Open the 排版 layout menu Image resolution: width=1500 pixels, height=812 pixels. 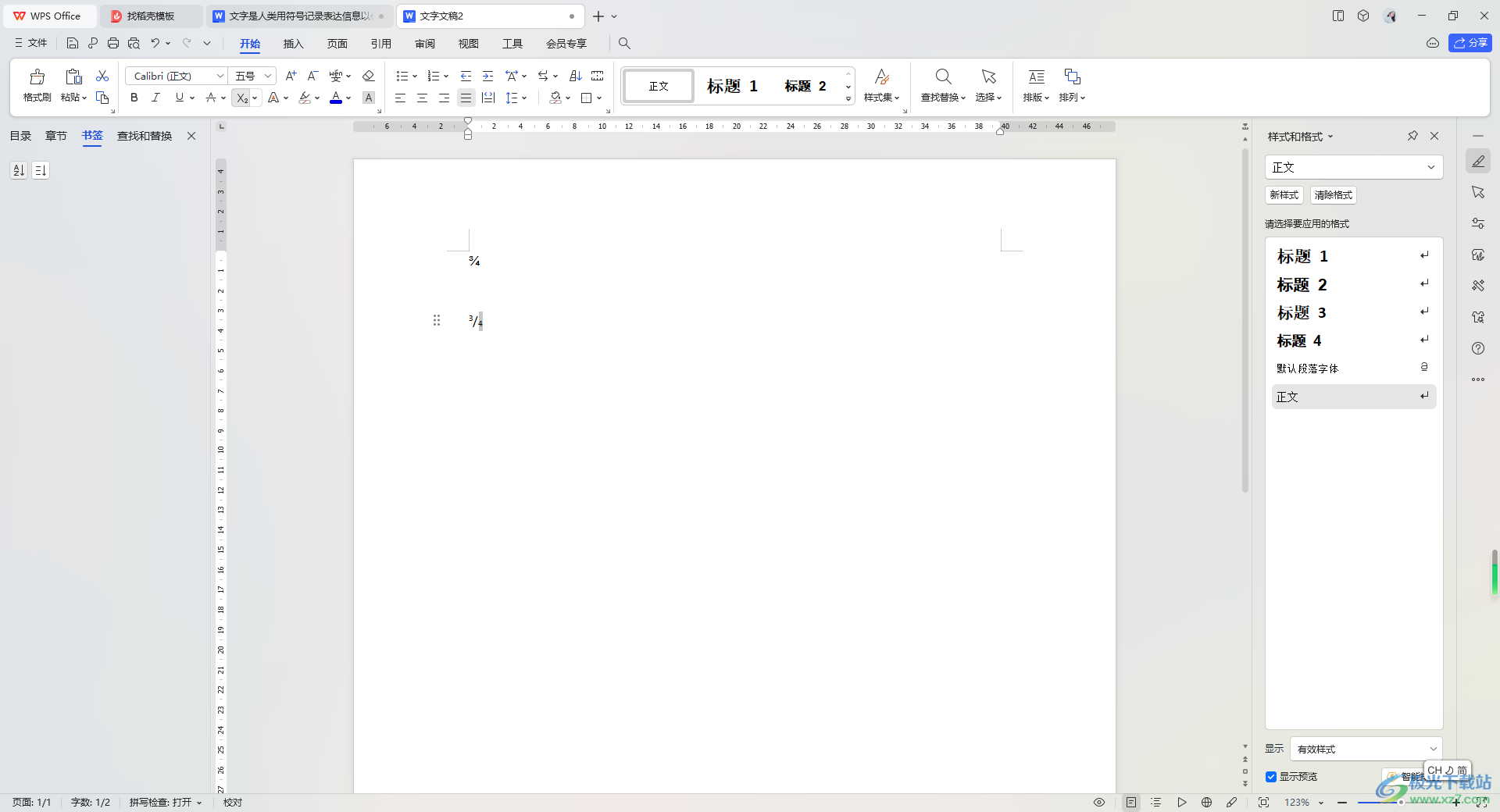click(1036, 85)
